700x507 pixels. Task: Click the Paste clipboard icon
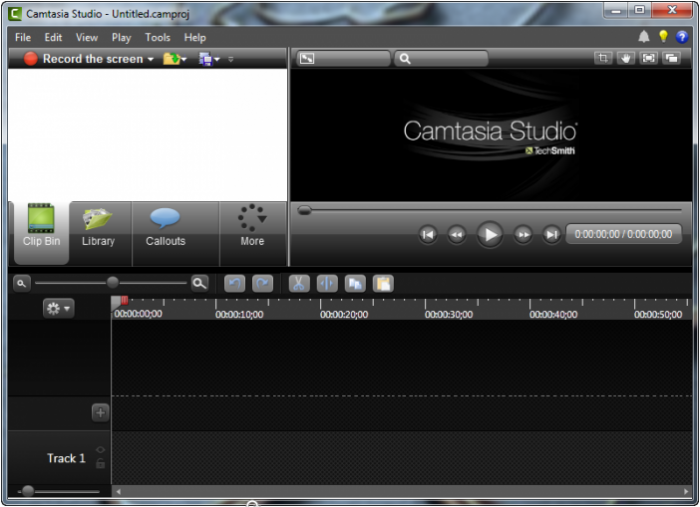click(383, 283)
